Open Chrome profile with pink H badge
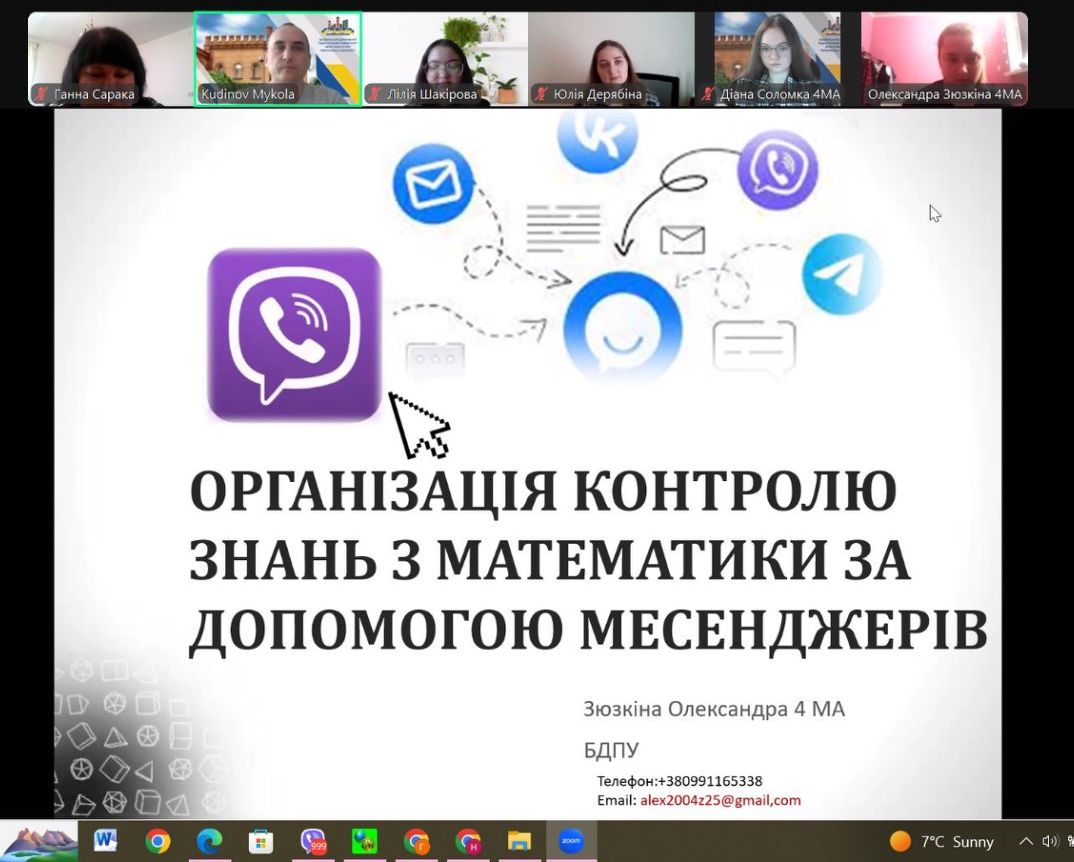The height and width of the screenshot is (862, 1074). pos(468,841)
